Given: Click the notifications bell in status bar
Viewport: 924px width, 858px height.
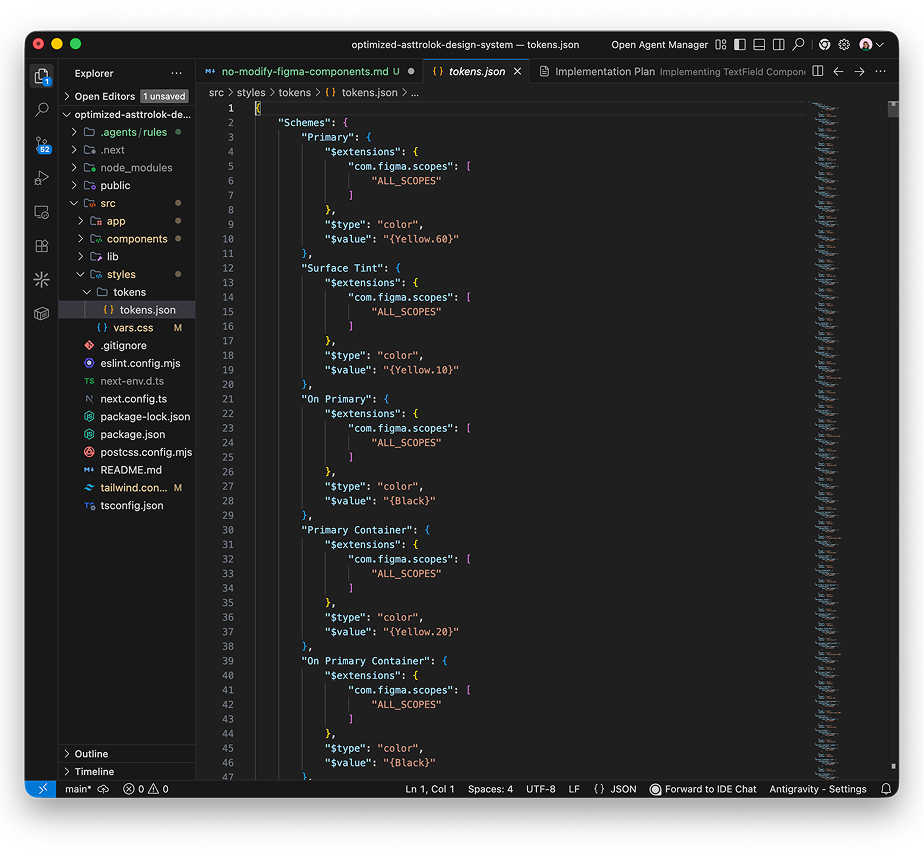Looking at the screenshot, I should click(x=885, y=789).
